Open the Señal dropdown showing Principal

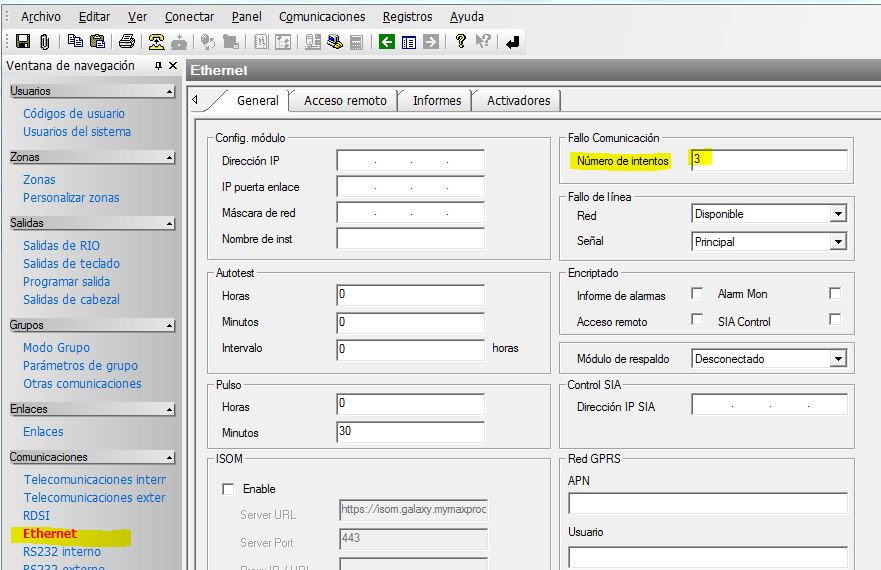[838, 242]
